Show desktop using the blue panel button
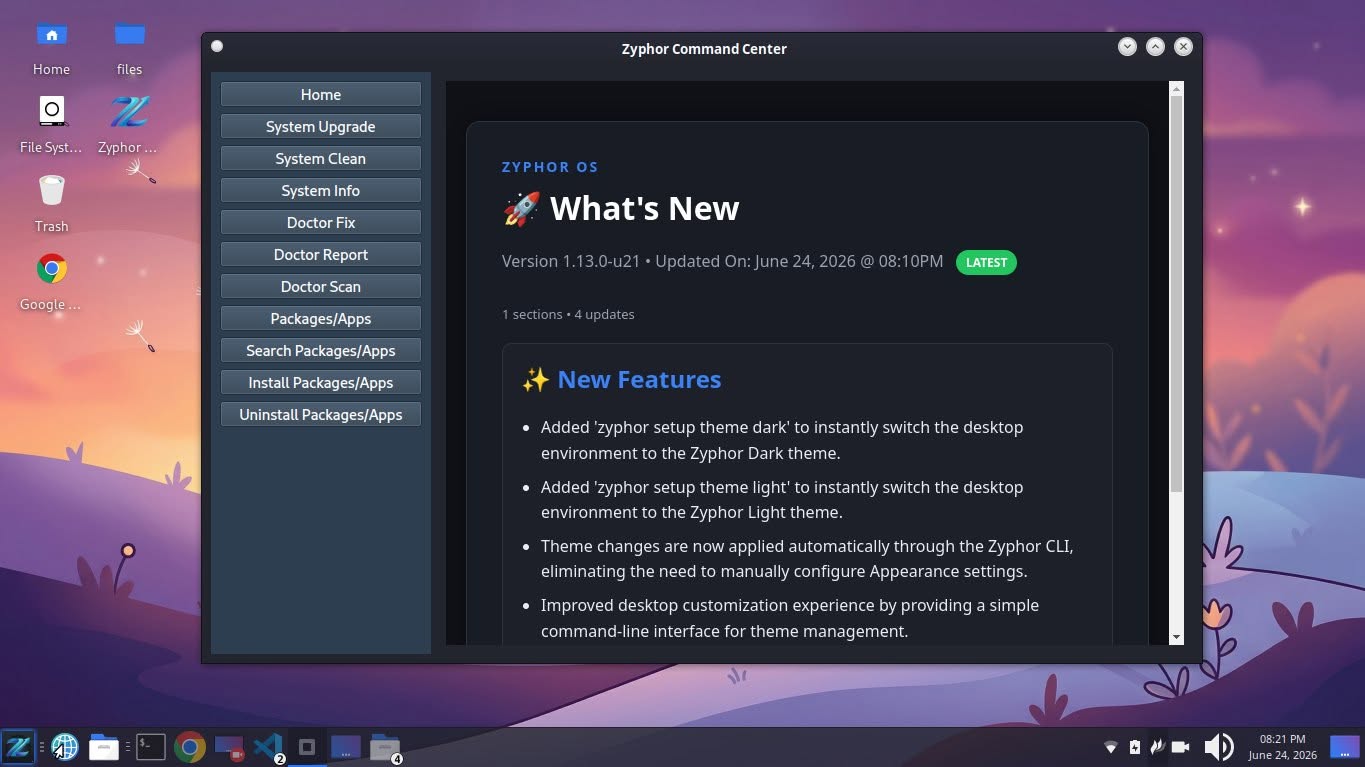 click(1345, 747)
